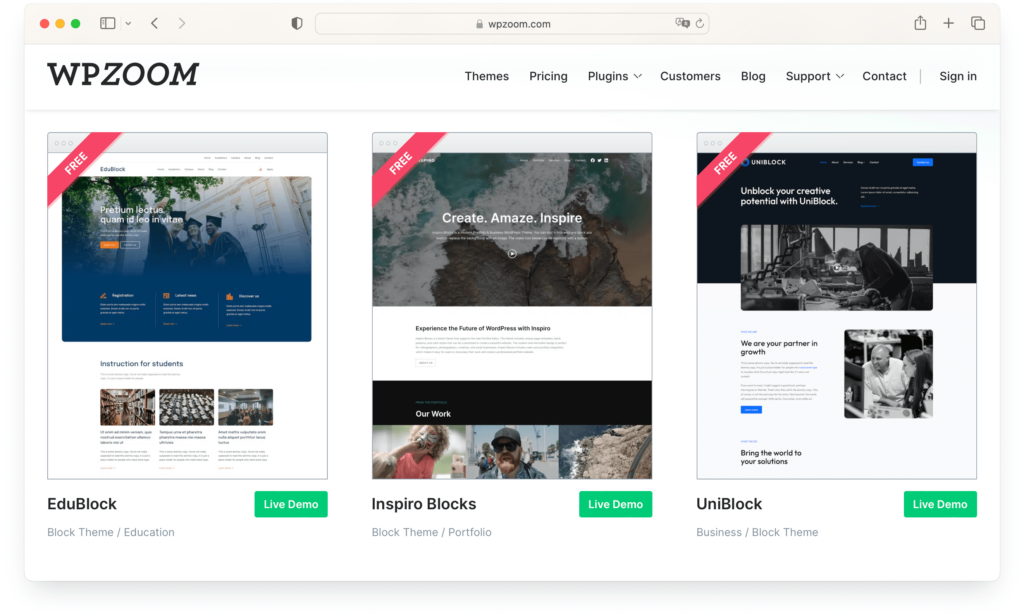Expand the Support dropdown
This screenshot has width=1024, height=612.
click(814, 76)
